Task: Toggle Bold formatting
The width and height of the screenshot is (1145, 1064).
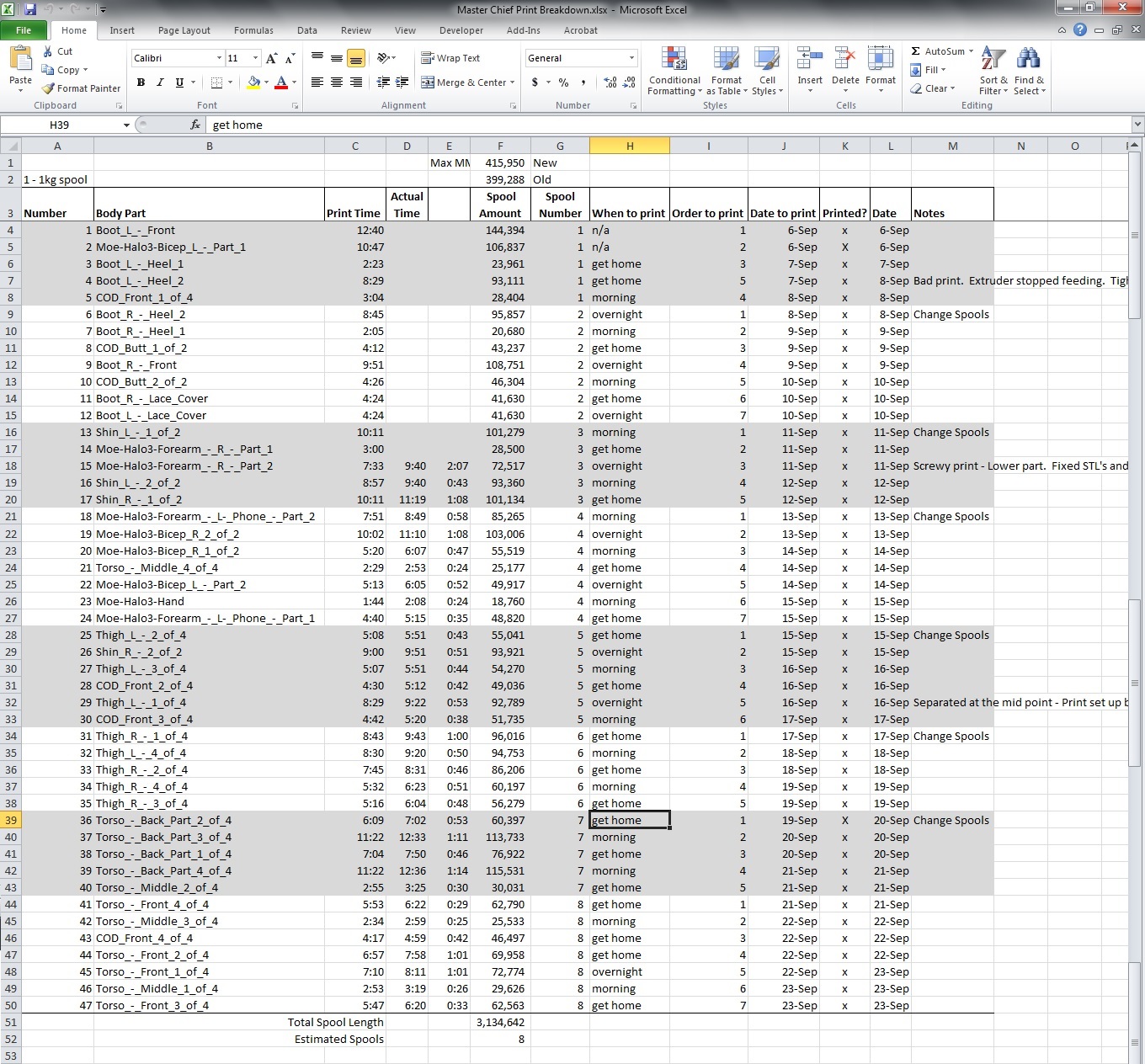Action: click(x=141, y=82)
